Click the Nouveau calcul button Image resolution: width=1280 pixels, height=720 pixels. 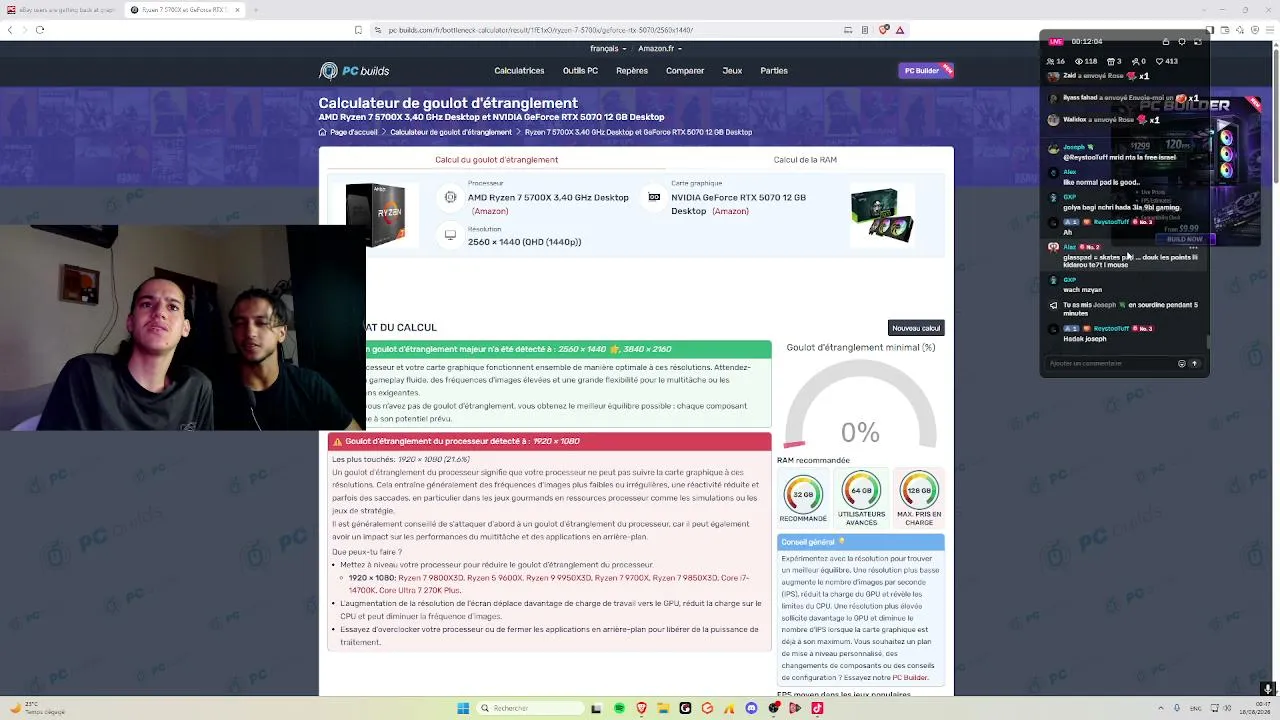(x=916, y=328)
